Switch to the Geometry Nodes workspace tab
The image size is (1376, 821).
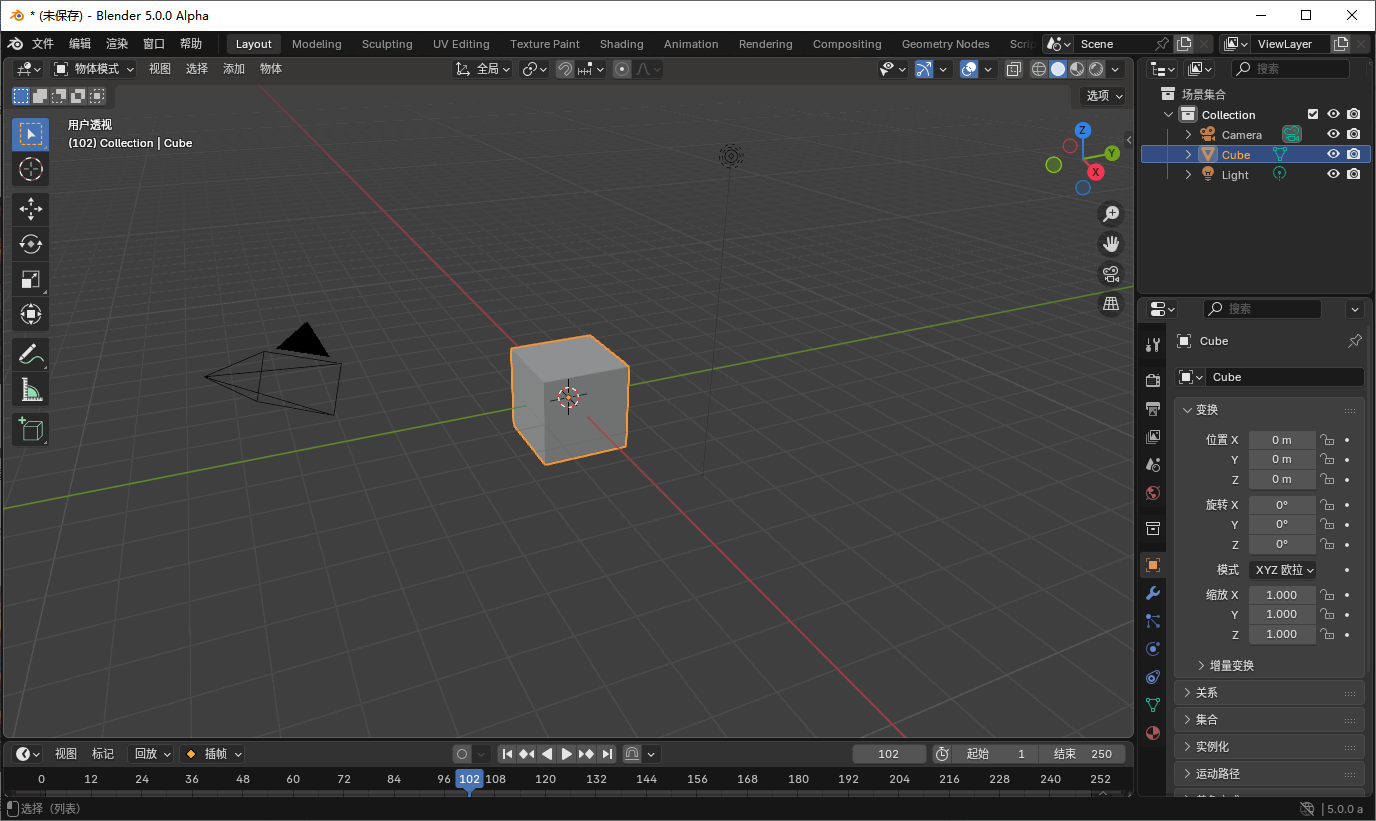coord(945,44)
